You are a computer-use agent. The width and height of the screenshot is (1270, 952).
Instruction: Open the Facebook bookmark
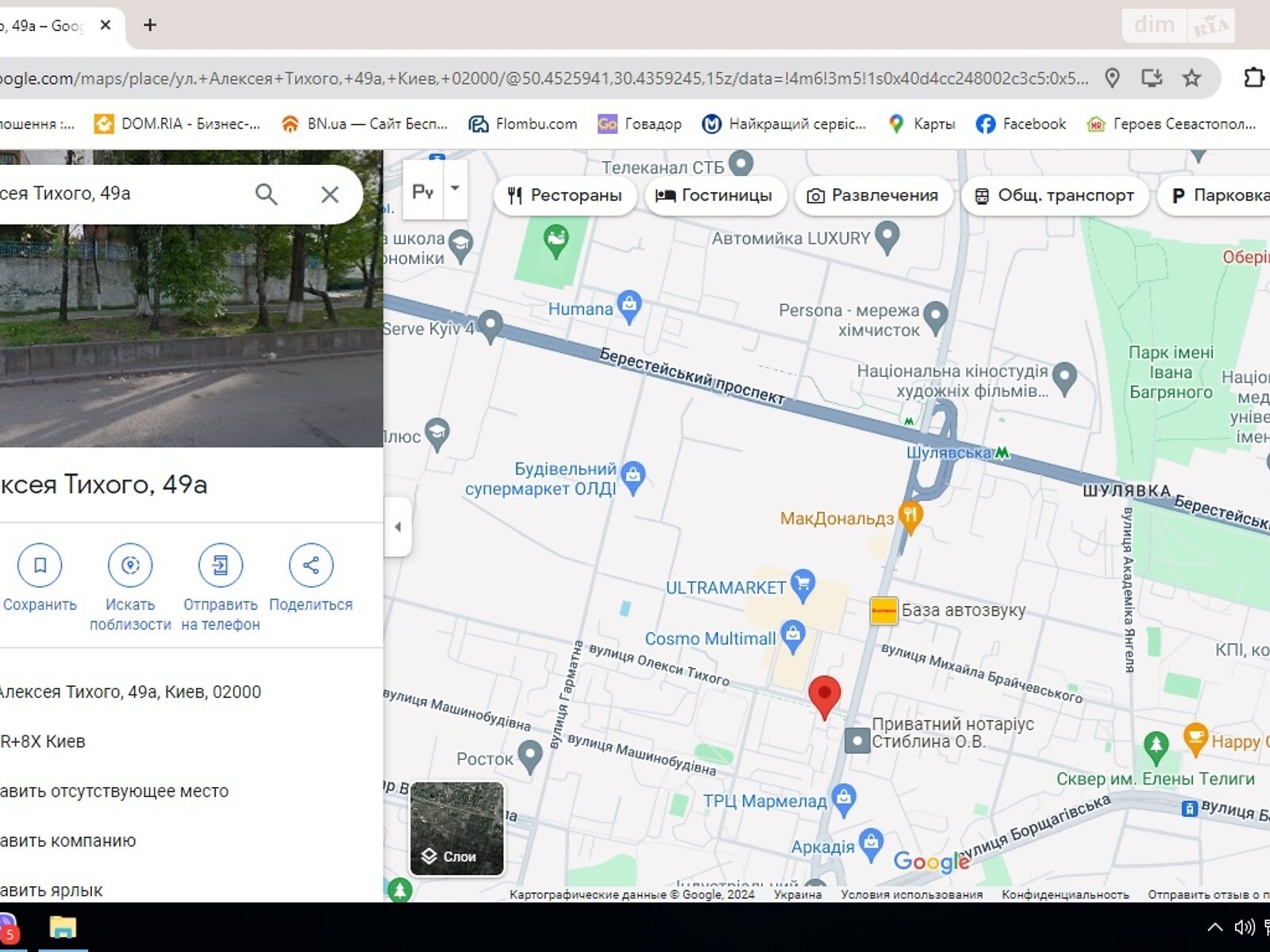click(x=1021, y=124)
